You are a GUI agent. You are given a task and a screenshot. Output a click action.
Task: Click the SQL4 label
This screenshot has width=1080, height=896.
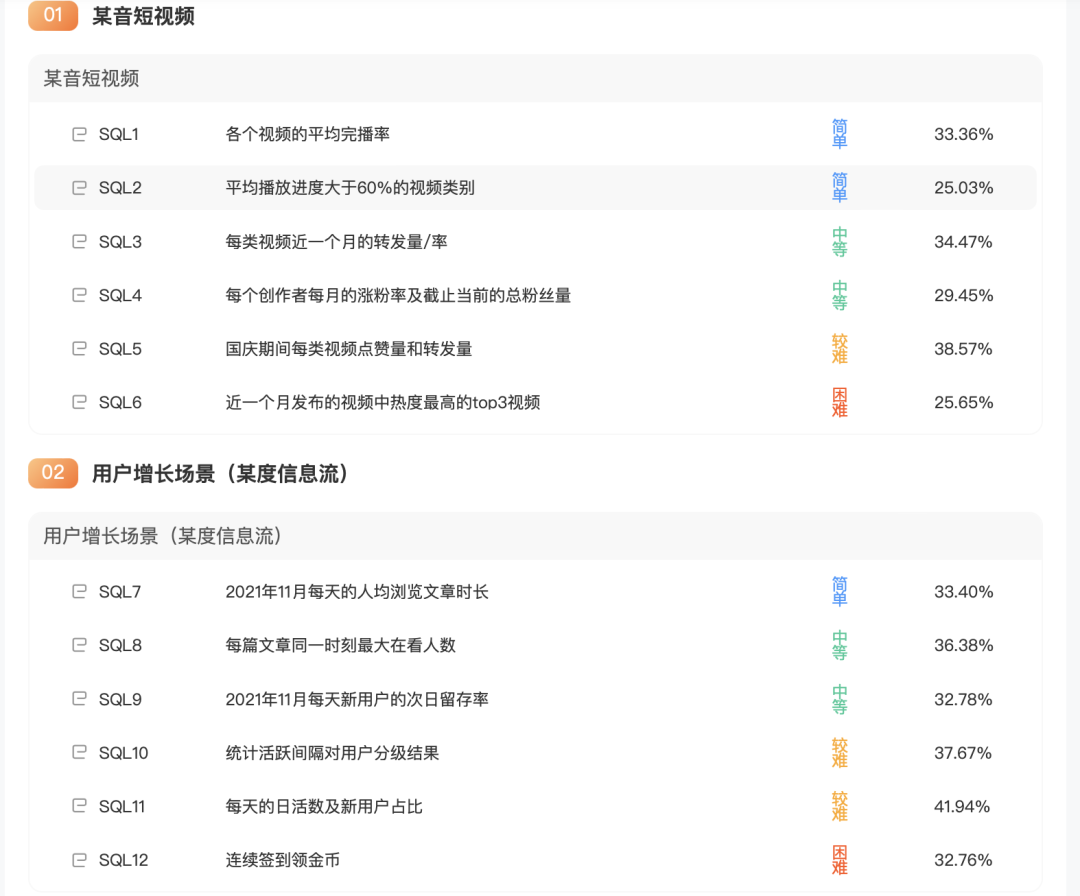pyautogui.click(x=120, y=295)
